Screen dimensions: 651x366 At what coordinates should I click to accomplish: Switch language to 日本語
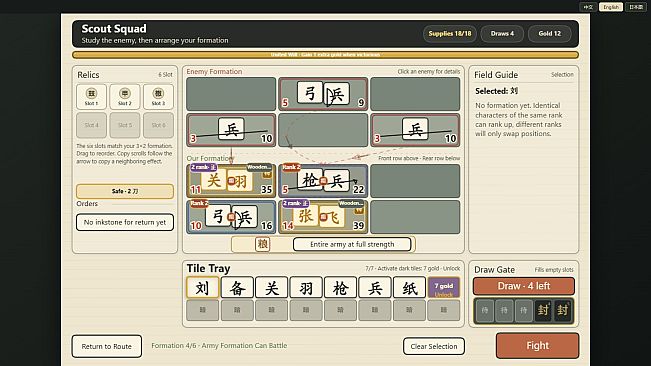click(636, 7)
